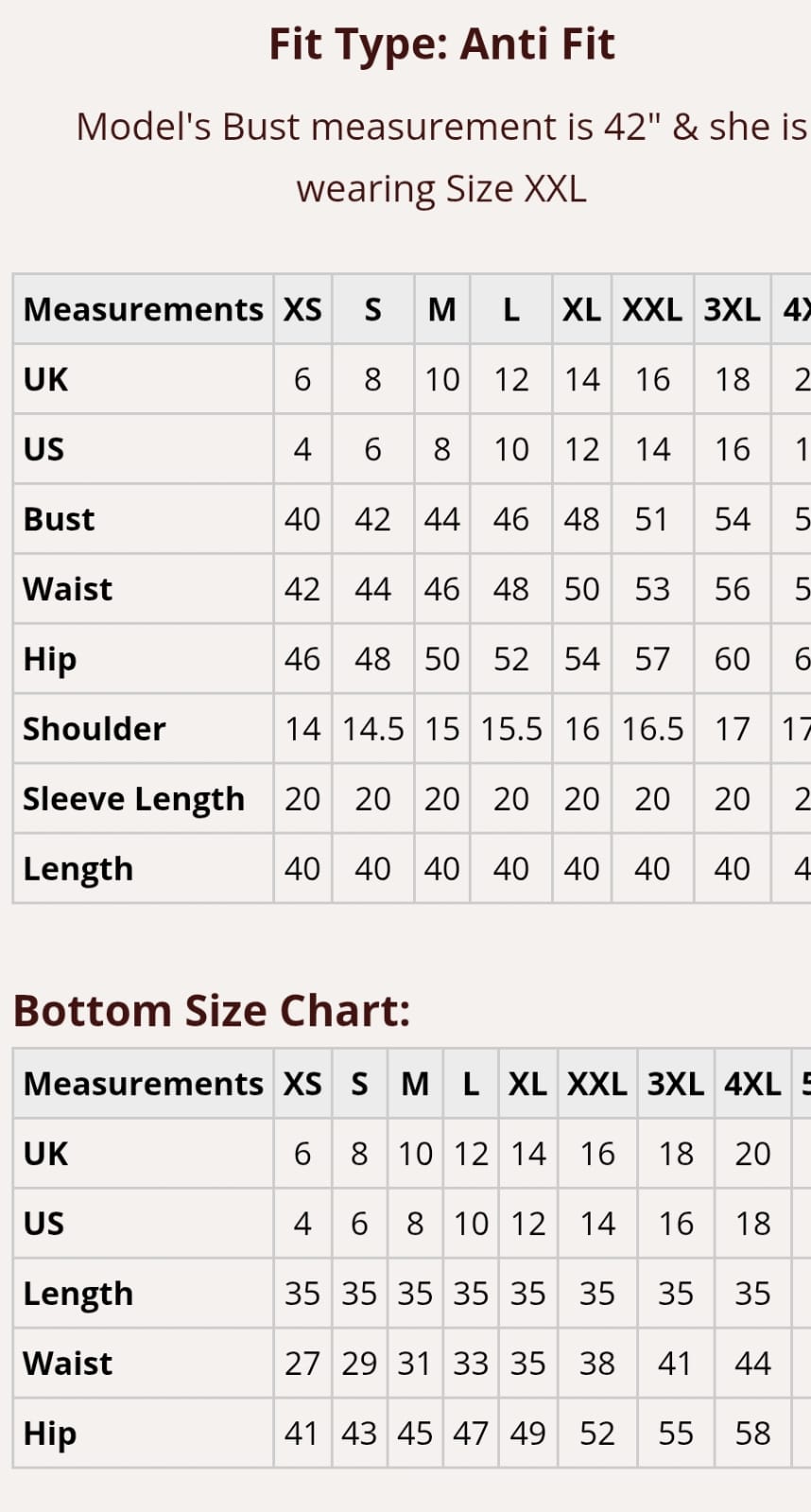Click the 4XL header in bottom chart
The height and width of the screenshot is (1512, 811).
[x=752, y=1084]
